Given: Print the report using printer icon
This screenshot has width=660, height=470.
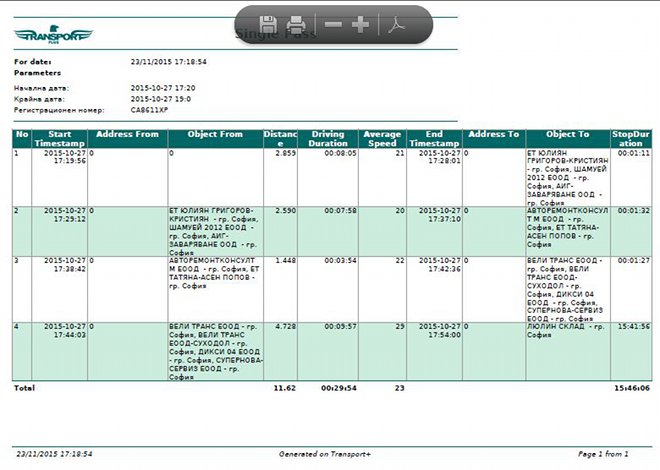Looking at the screenshot, I should 296,23.
